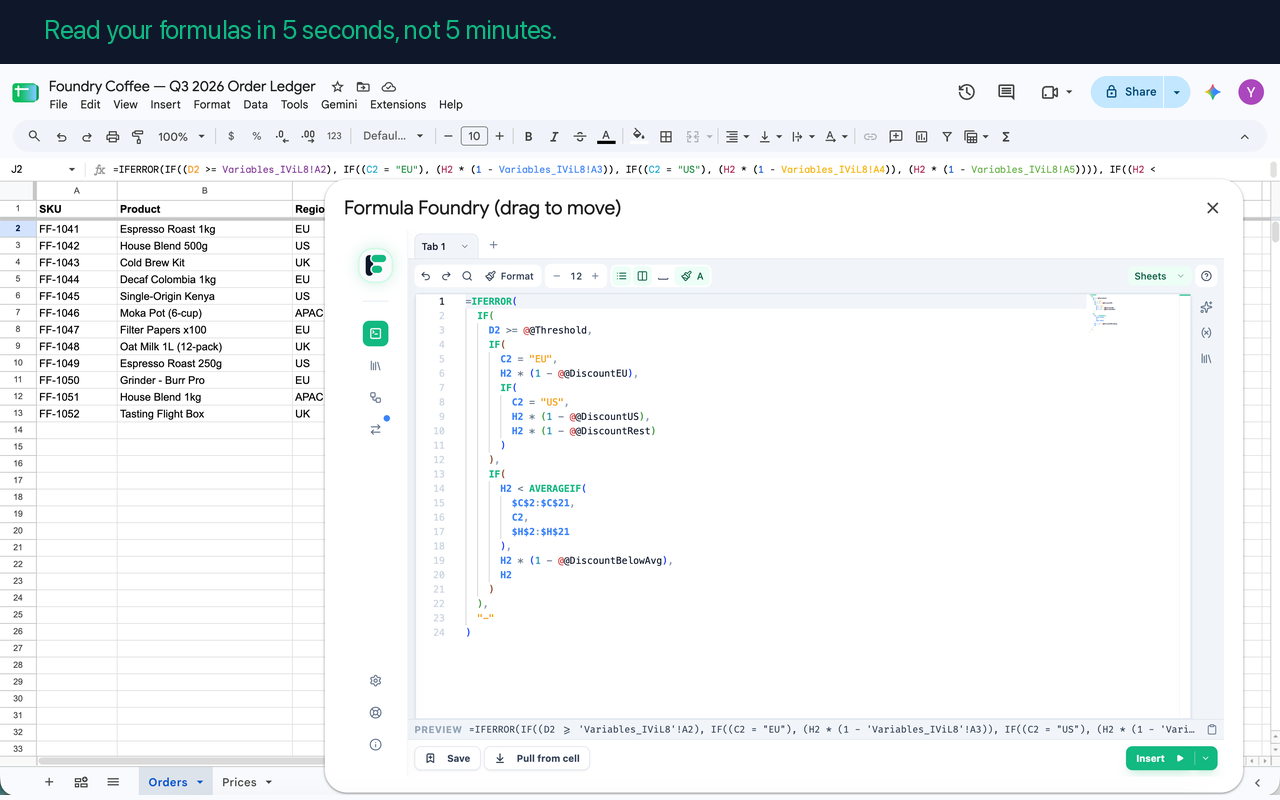Open the Format menu in the menu bar
Viewport: 1280px width, 800px height.
(212, 104)
